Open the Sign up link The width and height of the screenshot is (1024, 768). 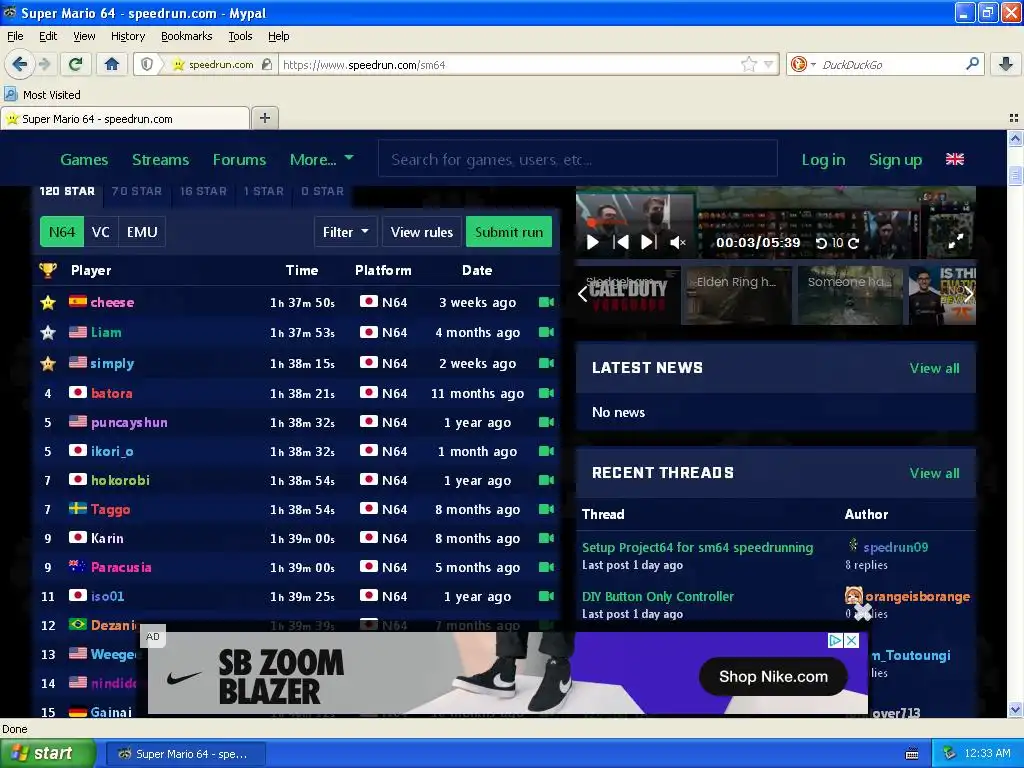(895, 159)
